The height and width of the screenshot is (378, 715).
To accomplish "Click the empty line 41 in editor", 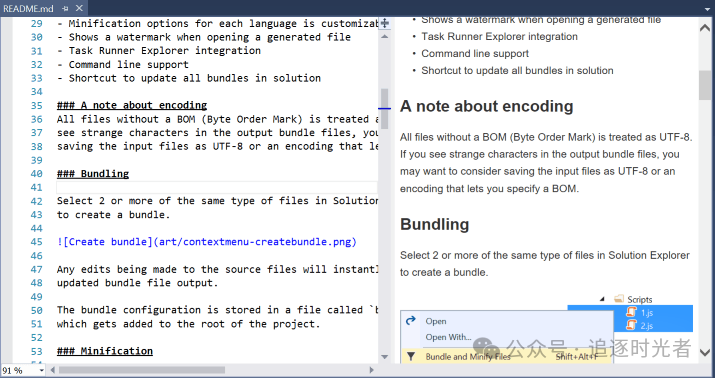I will (217, 187).
